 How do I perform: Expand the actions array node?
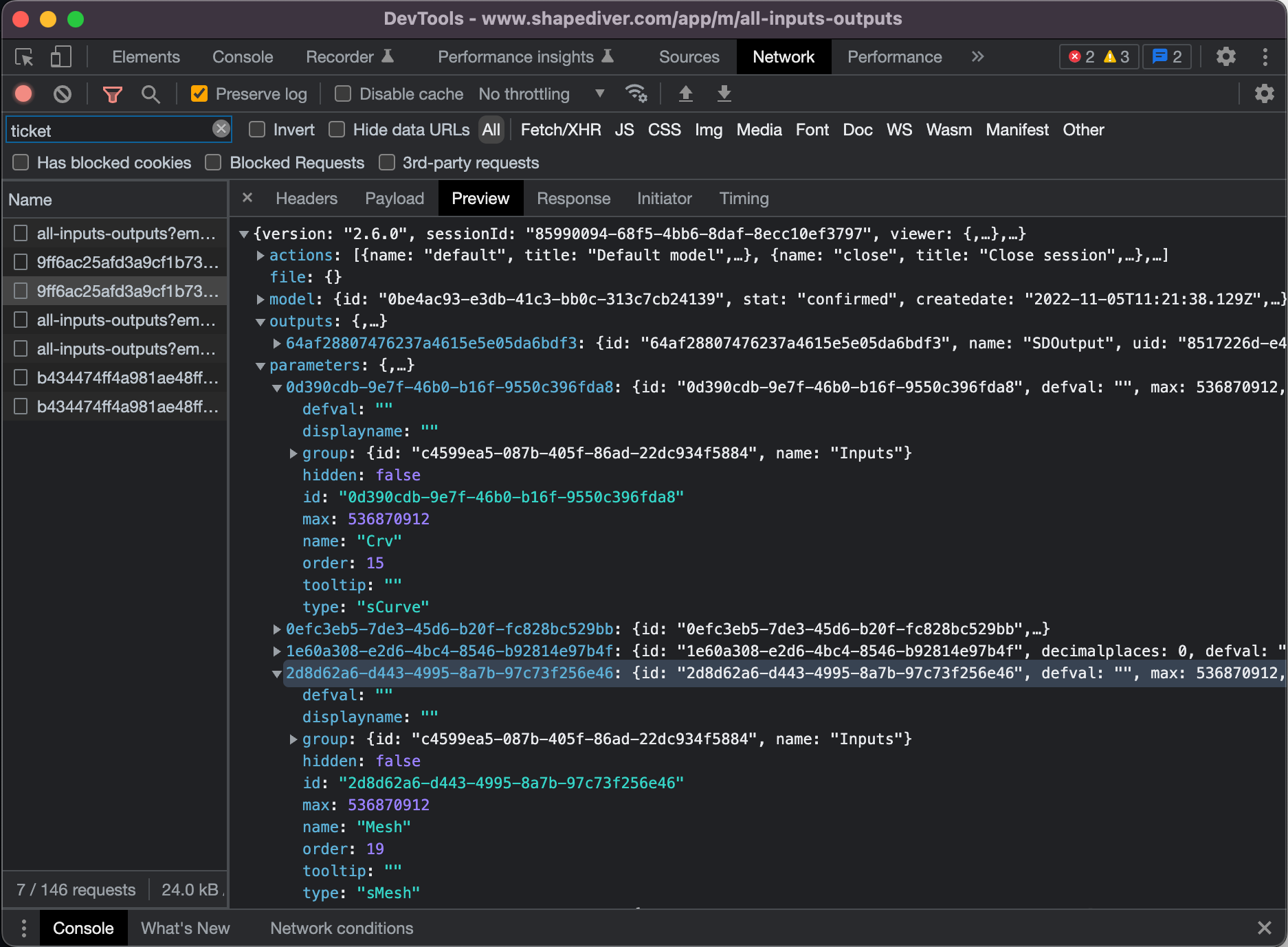[x=260, y=256]
